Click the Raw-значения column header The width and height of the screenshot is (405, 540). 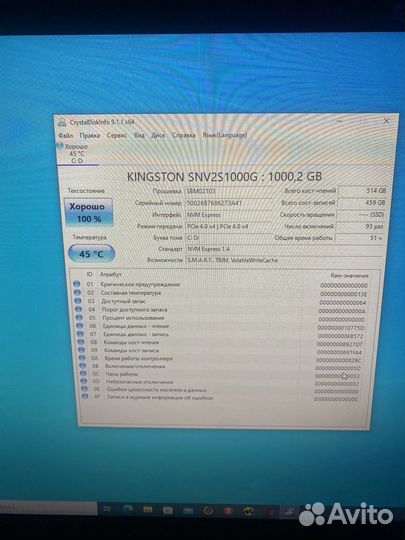[x=350, y=276]
